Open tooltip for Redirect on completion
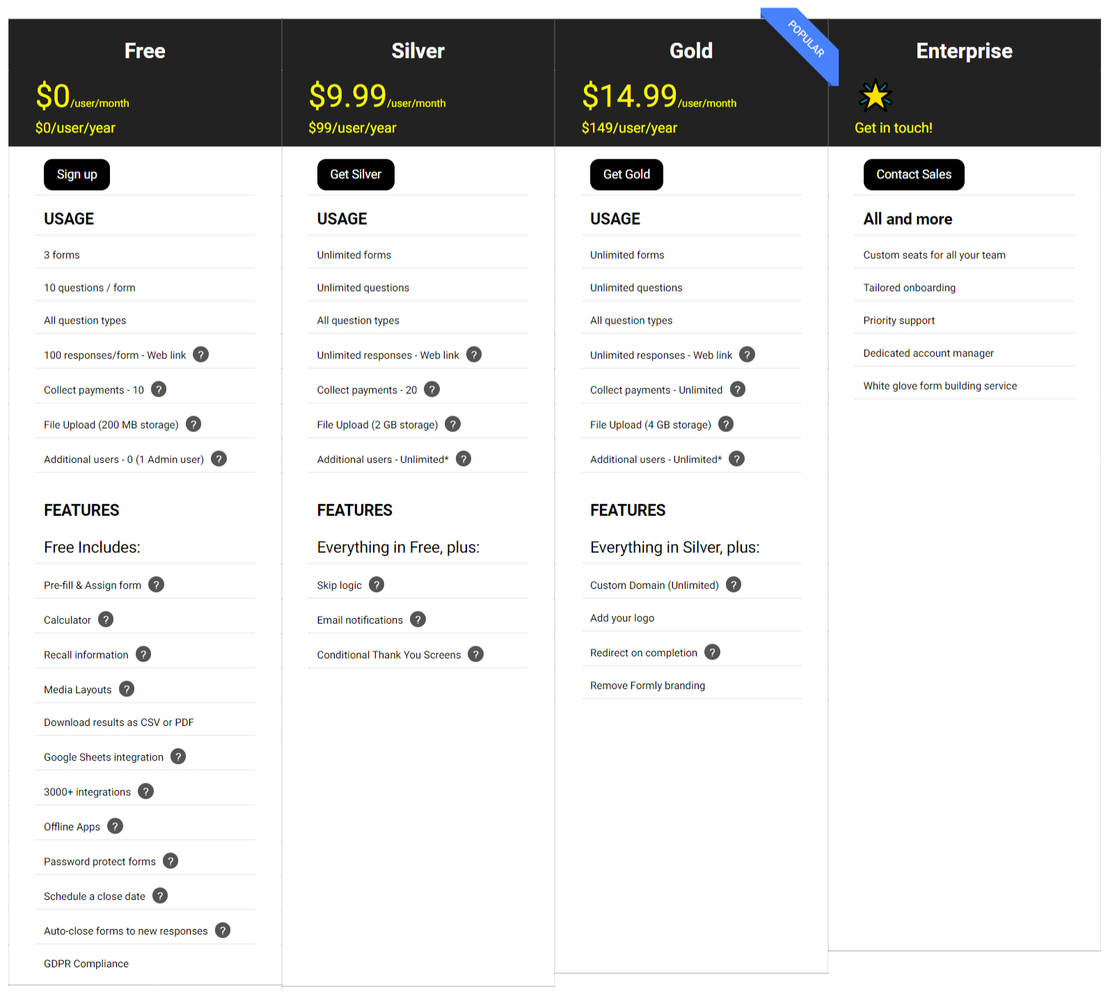Image resolution: width=1108 pixels, height=993 pixels. [712, 652]
